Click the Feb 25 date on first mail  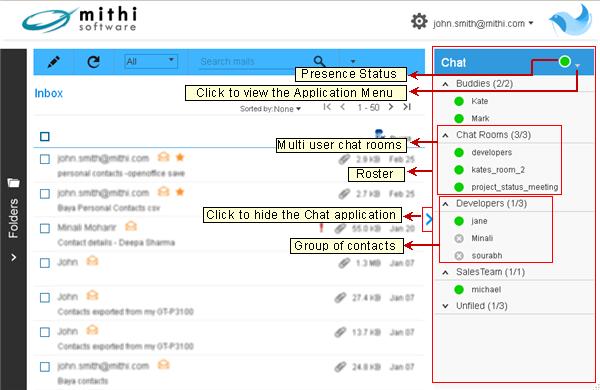click(x=402, y=159)
